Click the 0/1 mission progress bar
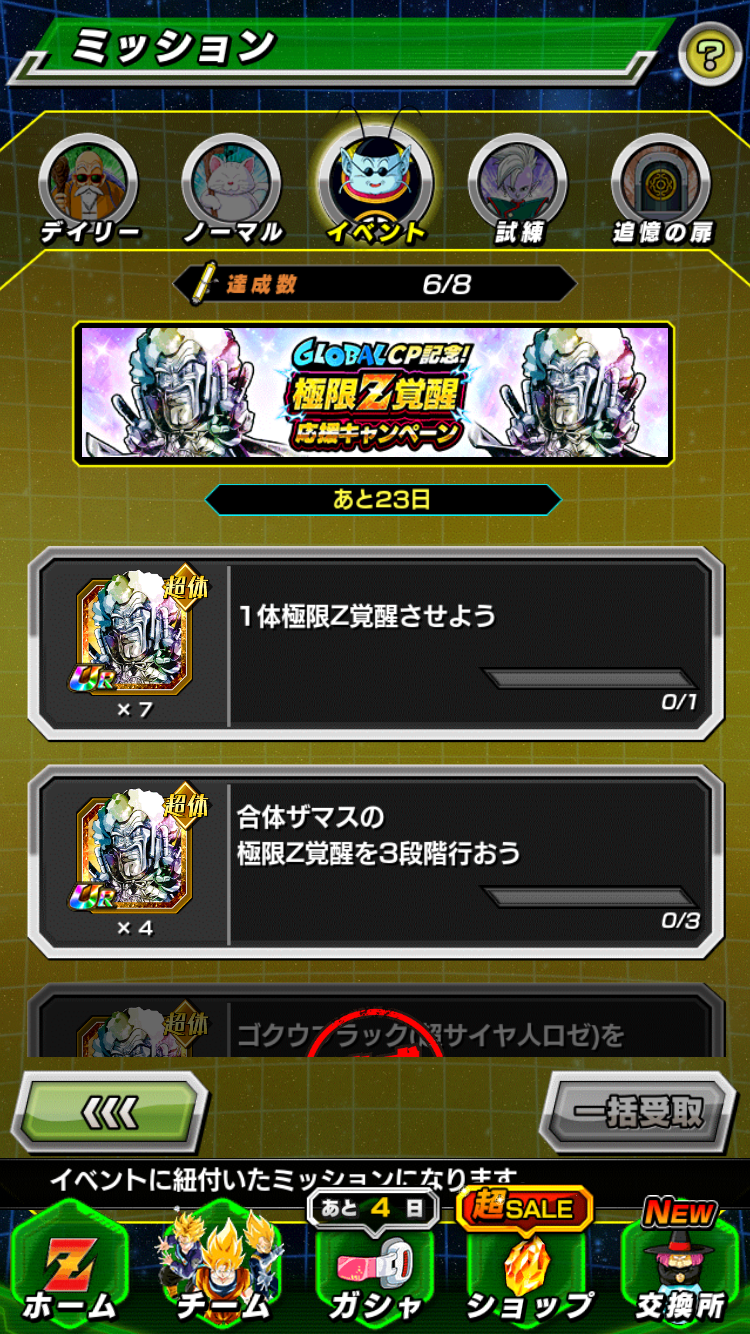 point(590,679)
